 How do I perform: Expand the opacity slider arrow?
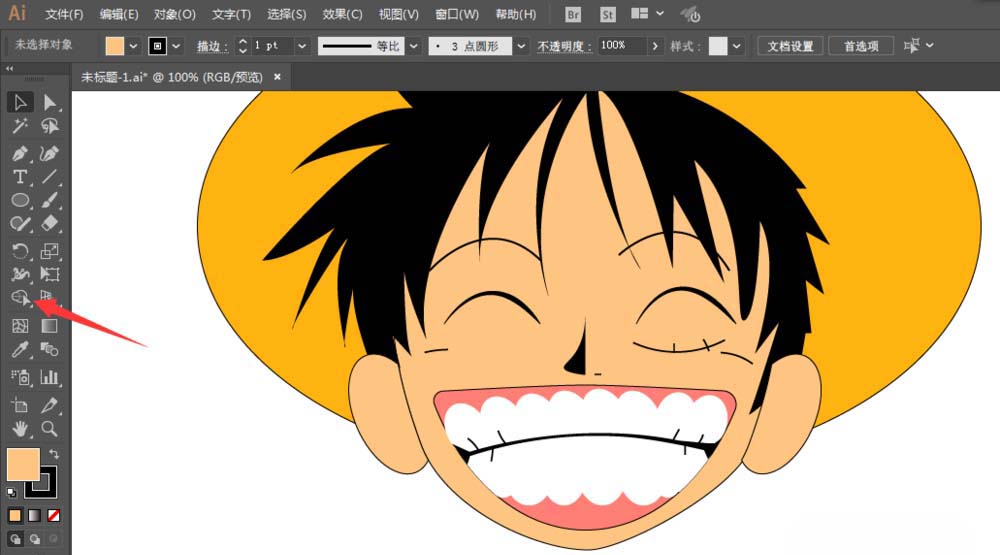[654, 46]
